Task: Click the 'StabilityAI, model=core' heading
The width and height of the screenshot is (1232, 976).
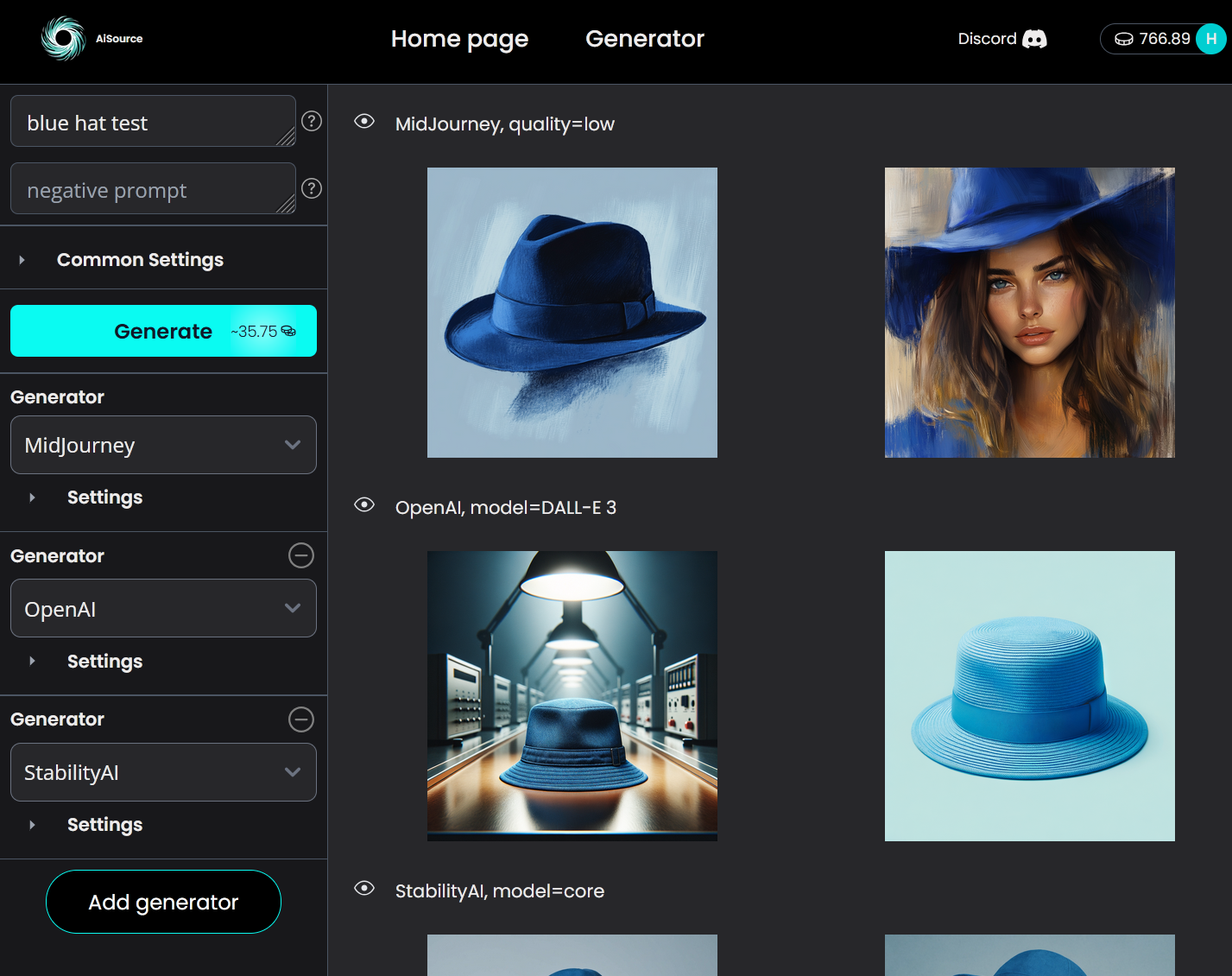Action: click(x=500, y=891)
